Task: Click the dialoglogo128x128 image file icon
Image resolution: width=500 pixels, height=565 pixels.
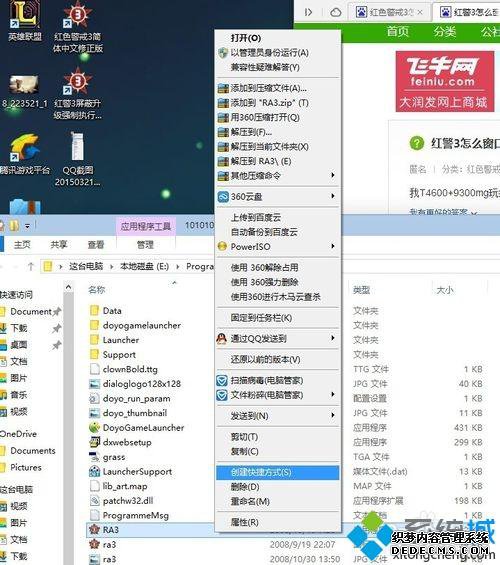Action: (94, 384)
